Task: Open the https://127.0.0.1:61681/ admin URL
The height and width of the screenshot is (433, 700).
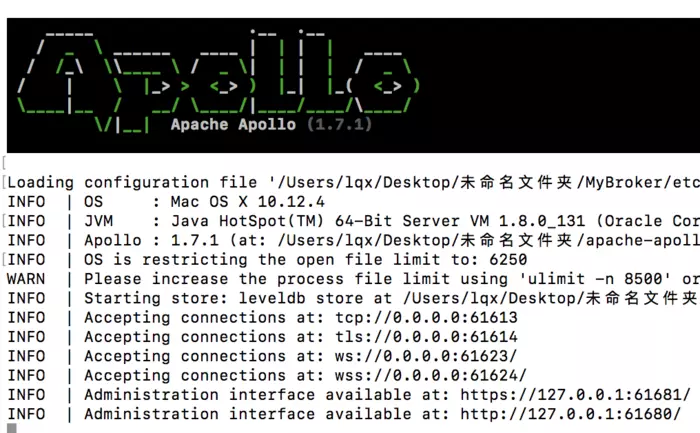Action: (576, 395)
